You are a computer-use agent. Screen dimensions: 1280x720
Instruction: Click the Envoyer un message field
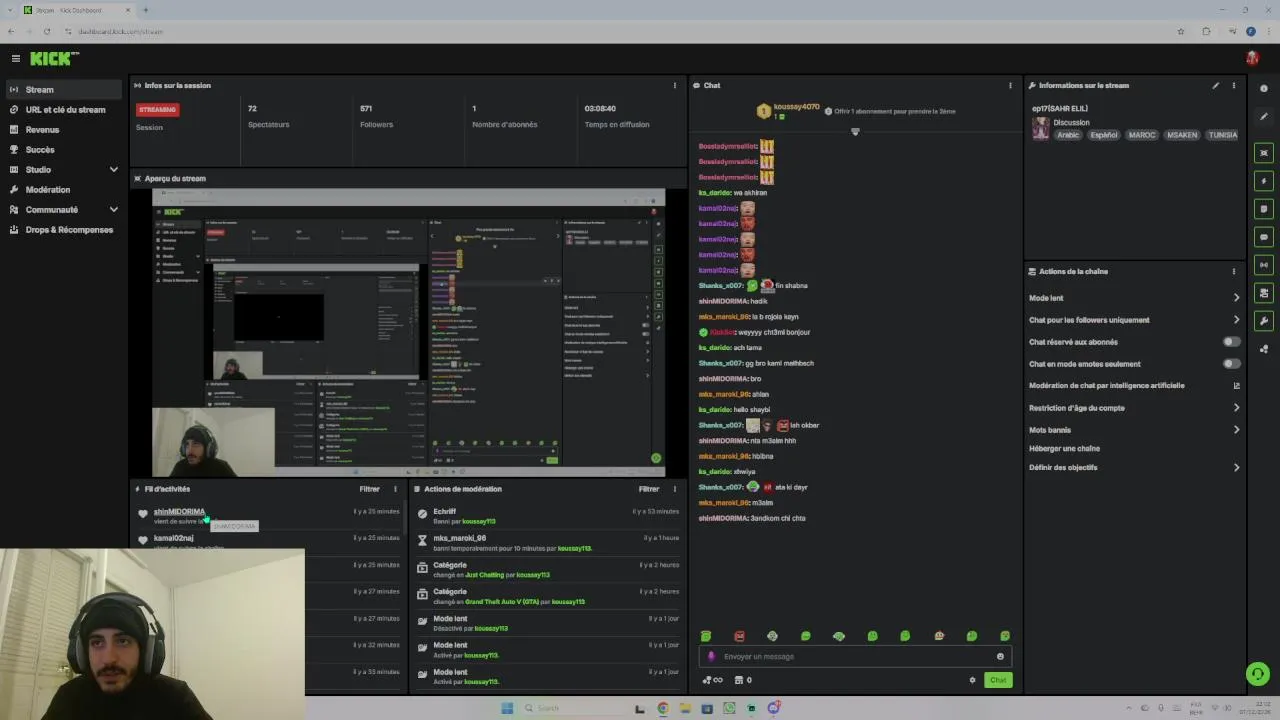click(x=855, y=656)
